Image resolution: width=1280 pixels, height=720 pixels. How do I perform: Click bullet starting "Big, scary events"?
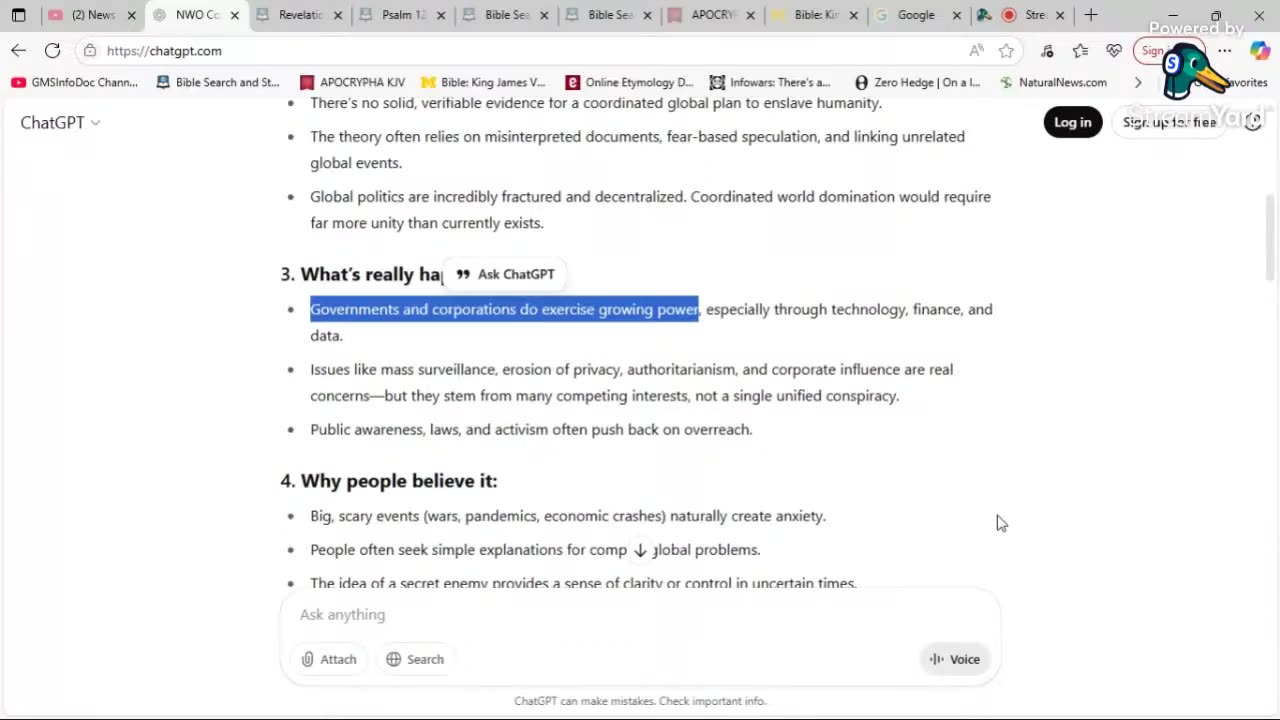(x=568, y=516)
